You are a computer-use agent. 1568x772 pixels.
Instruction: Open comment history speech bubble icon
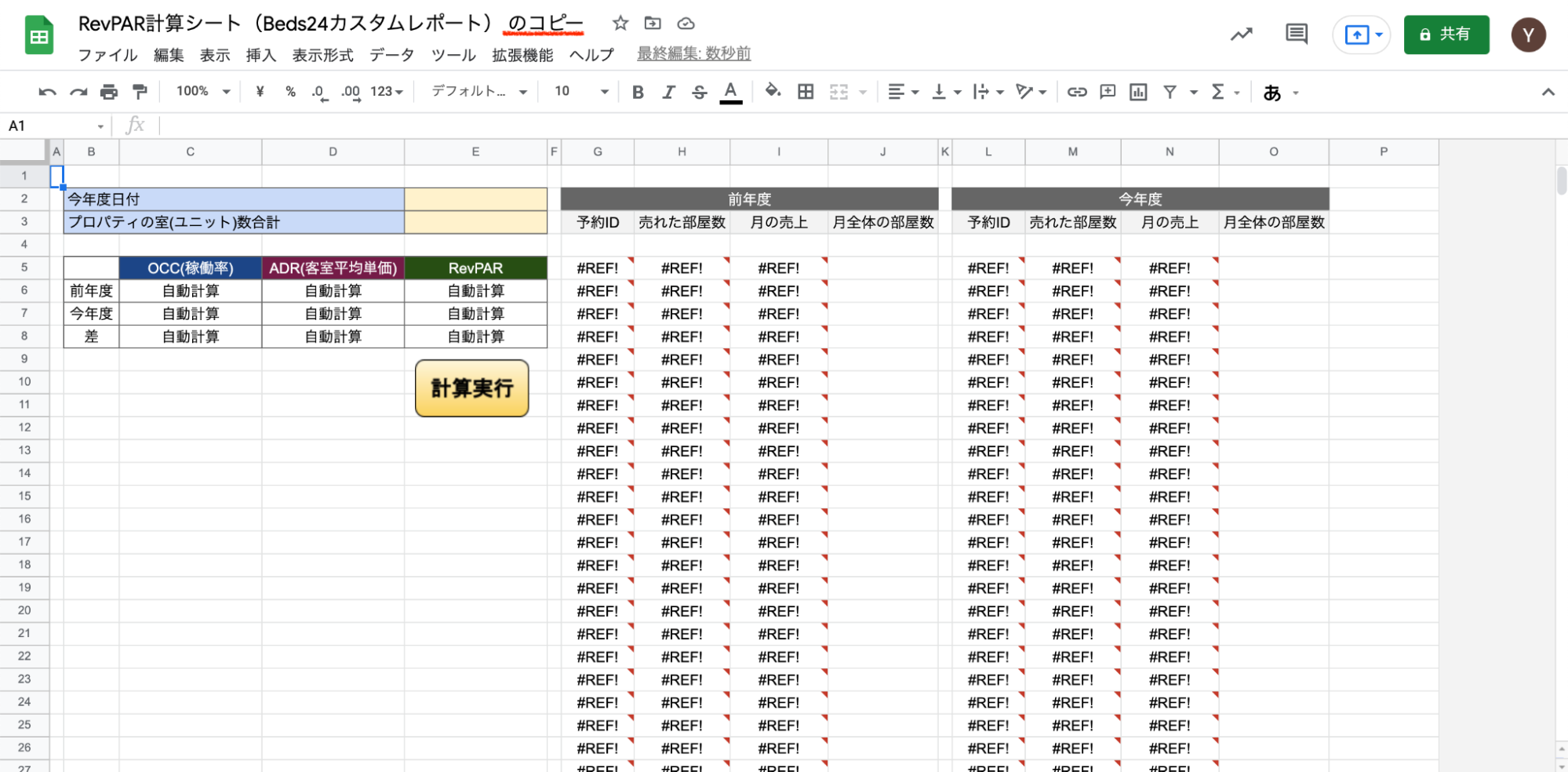(1297, 34)
